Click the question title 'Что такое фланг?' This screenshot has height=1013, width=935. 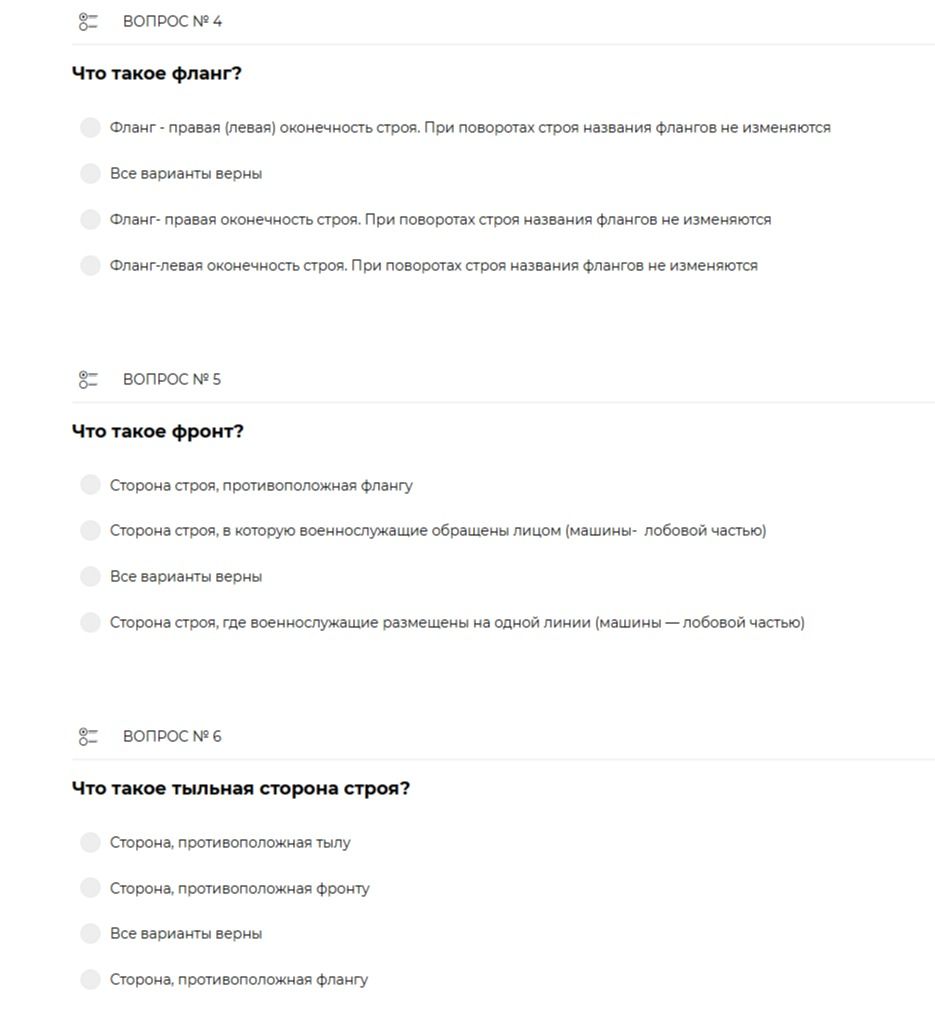coord(157,74)
